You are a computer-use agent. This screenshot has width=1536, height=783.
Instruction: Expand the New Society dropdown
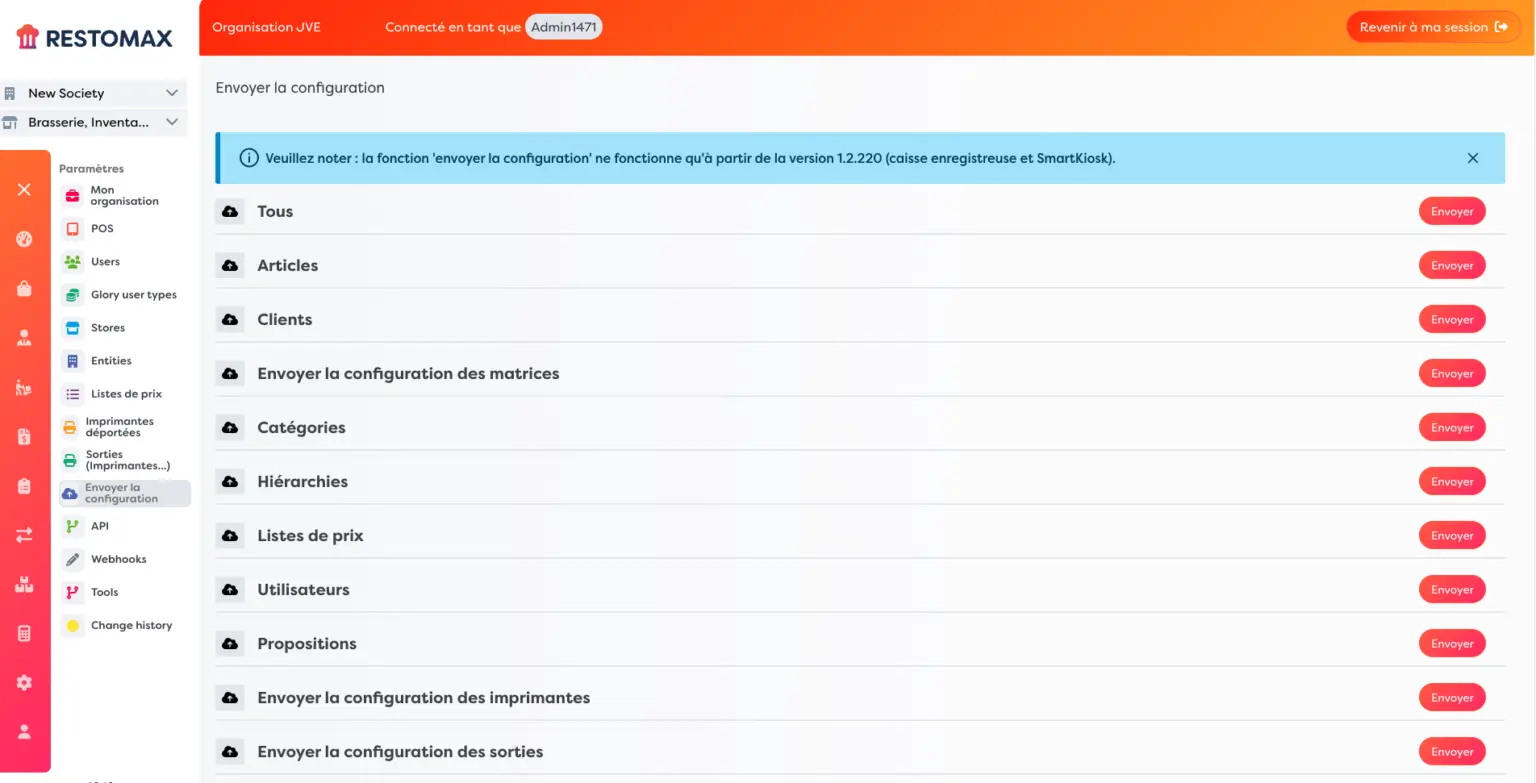(94, 93)
